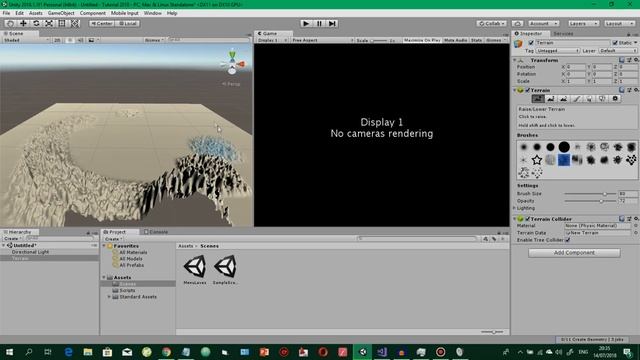Toggle Mute Audio in Game view
The width and height of the screenshot is (640, 360).
pos(456,40)
